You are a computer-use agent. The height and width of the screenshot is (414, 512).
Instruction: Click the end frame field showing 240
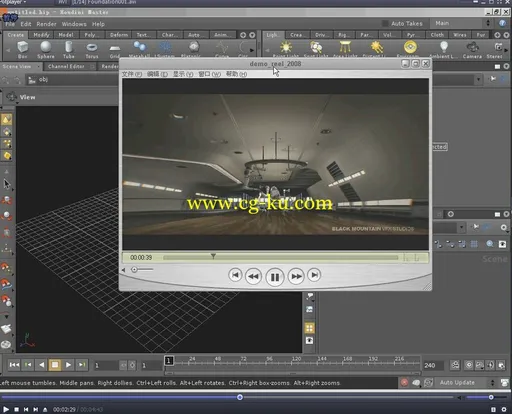click(433, 365)
